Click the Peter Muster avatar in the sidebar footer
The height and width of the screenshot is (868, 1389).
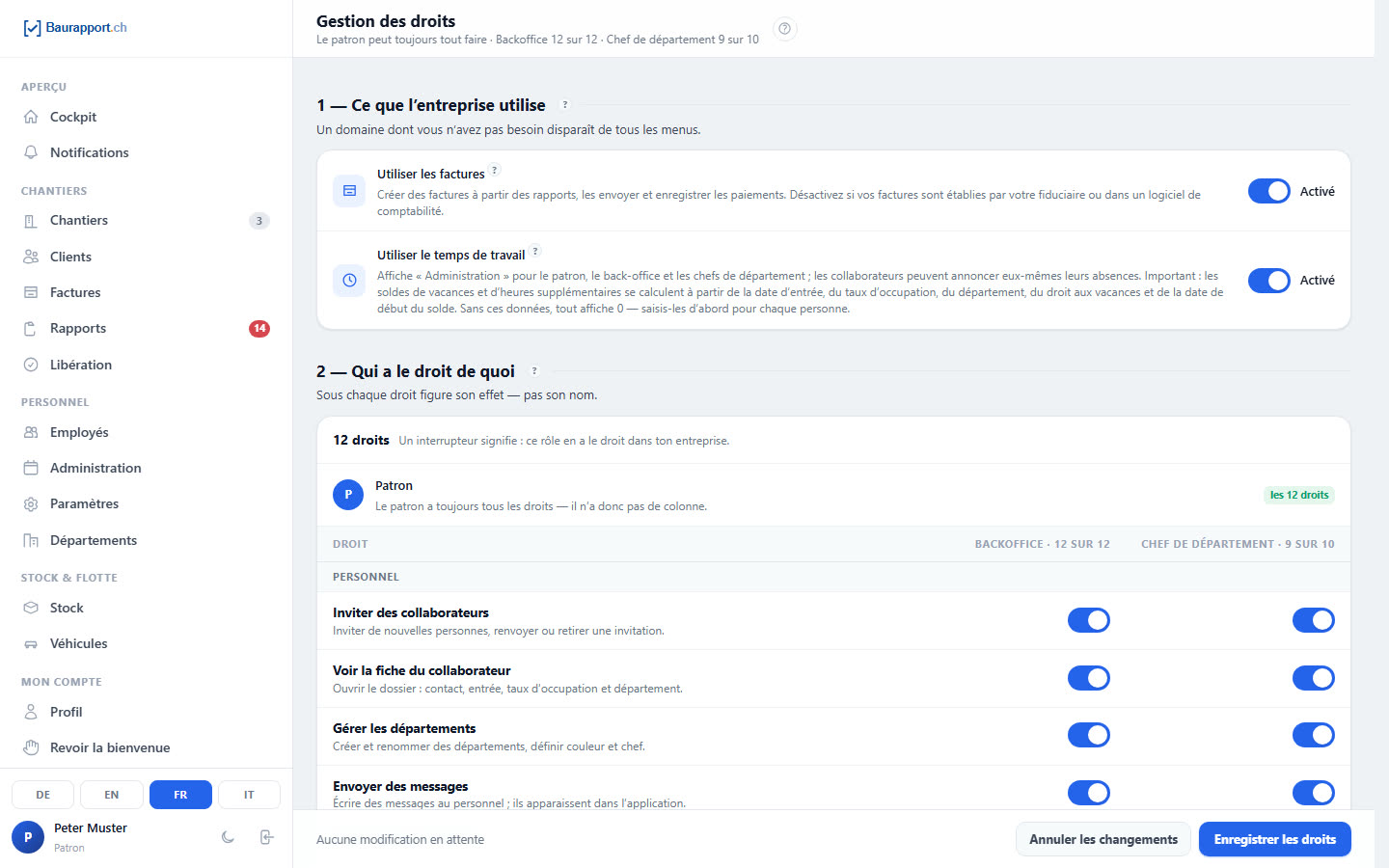coord(28,837)
